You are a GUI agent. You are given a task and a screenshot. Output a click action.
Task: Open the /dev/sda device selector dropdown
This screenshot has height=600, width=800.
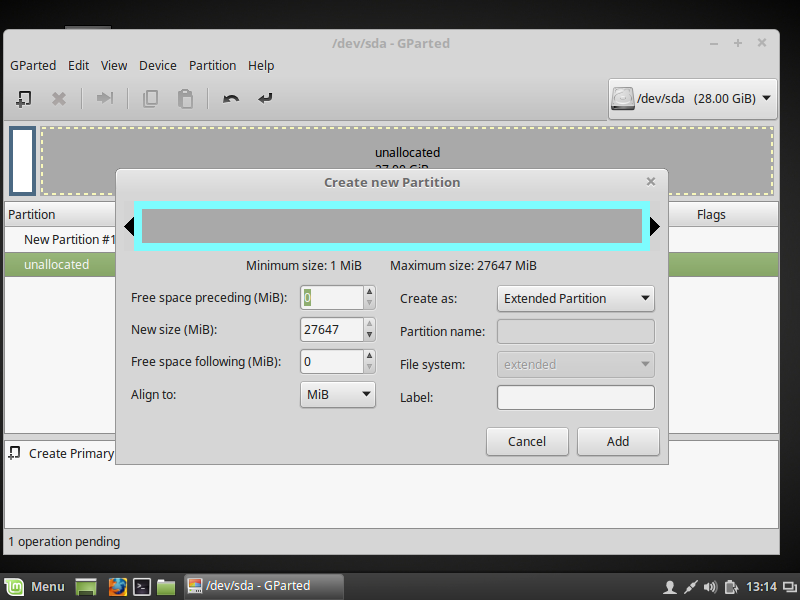click(x=692, y=98)
